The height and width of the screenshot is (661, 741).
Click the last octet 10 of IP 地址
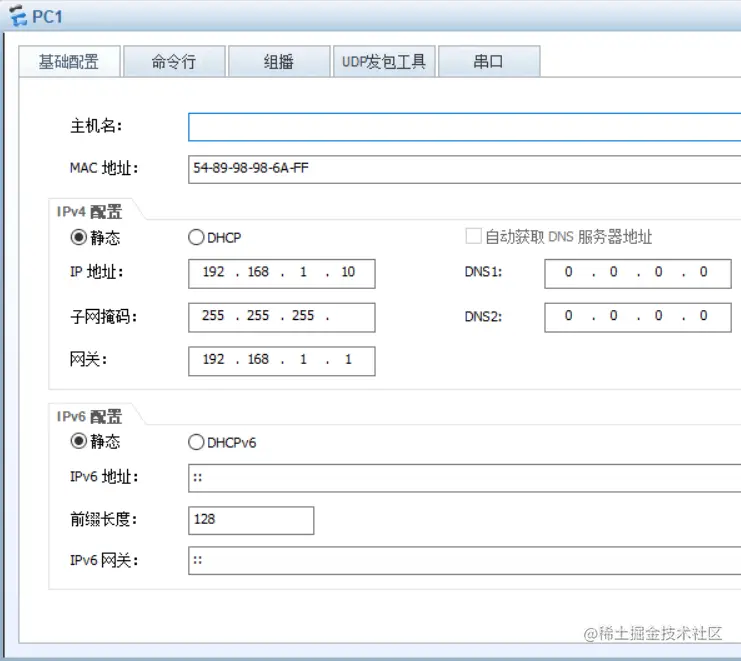tap(348, 272)
